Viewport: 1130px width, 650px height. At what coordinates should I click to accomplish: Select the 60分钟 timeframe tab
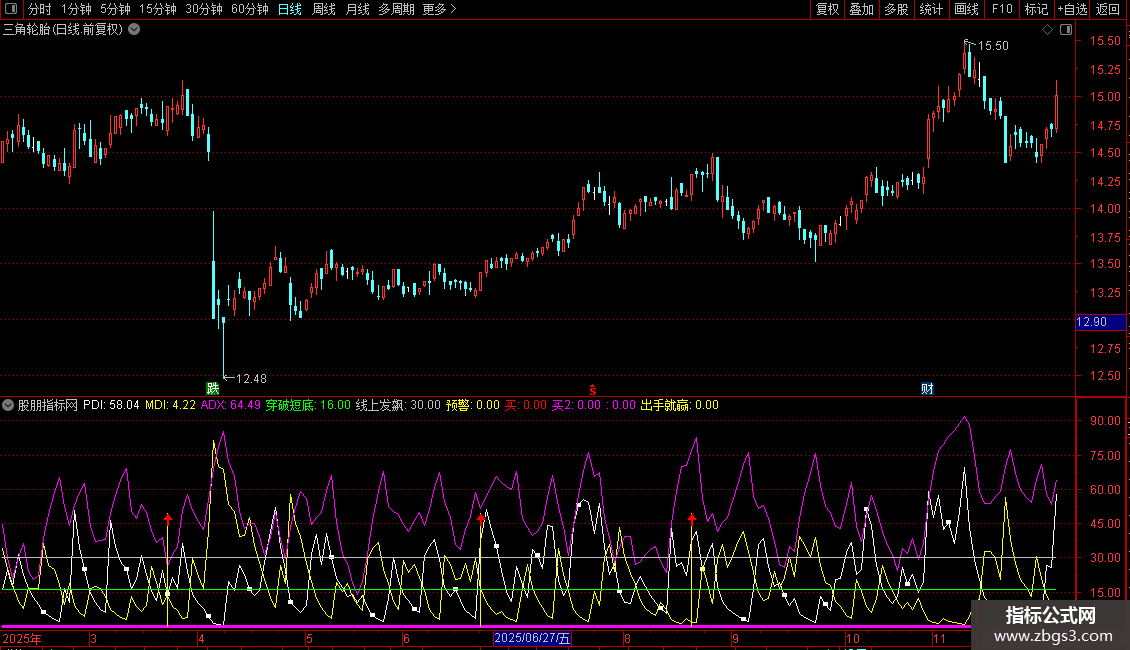[x=249, y=10]
